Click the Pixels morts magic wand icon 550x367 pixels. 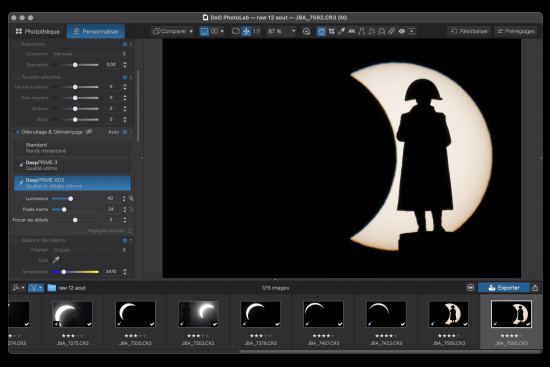pyautogui.click(x=131, y=209)
